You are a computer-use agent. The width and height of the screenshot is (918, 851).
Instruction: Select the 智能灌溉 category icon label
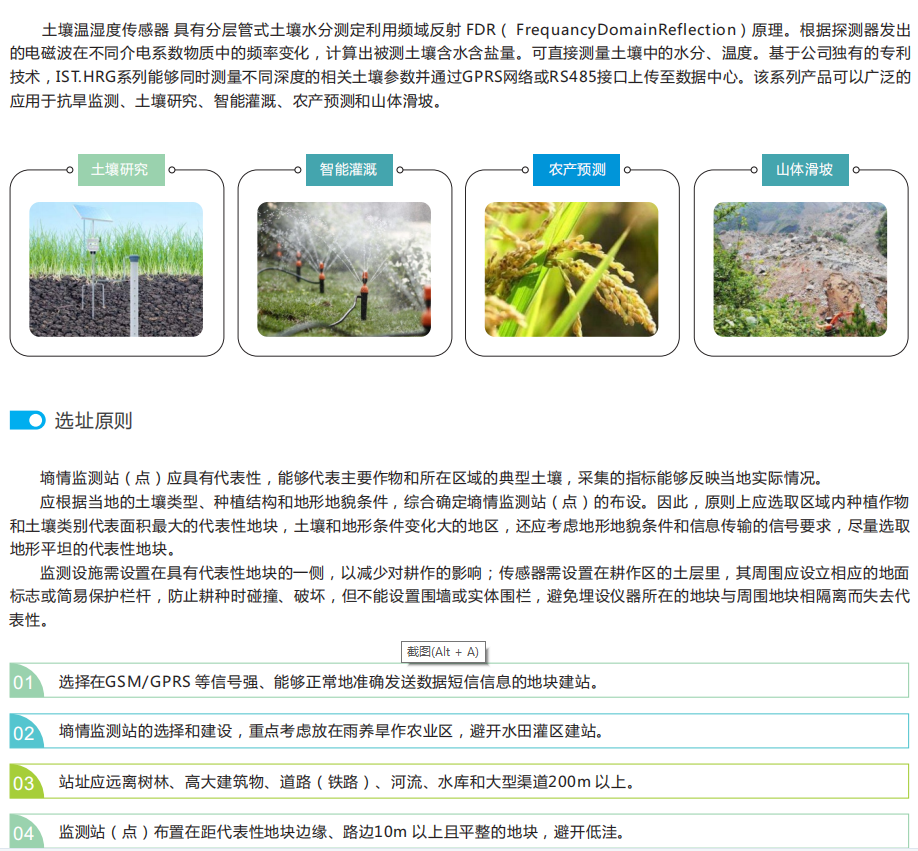348,170
